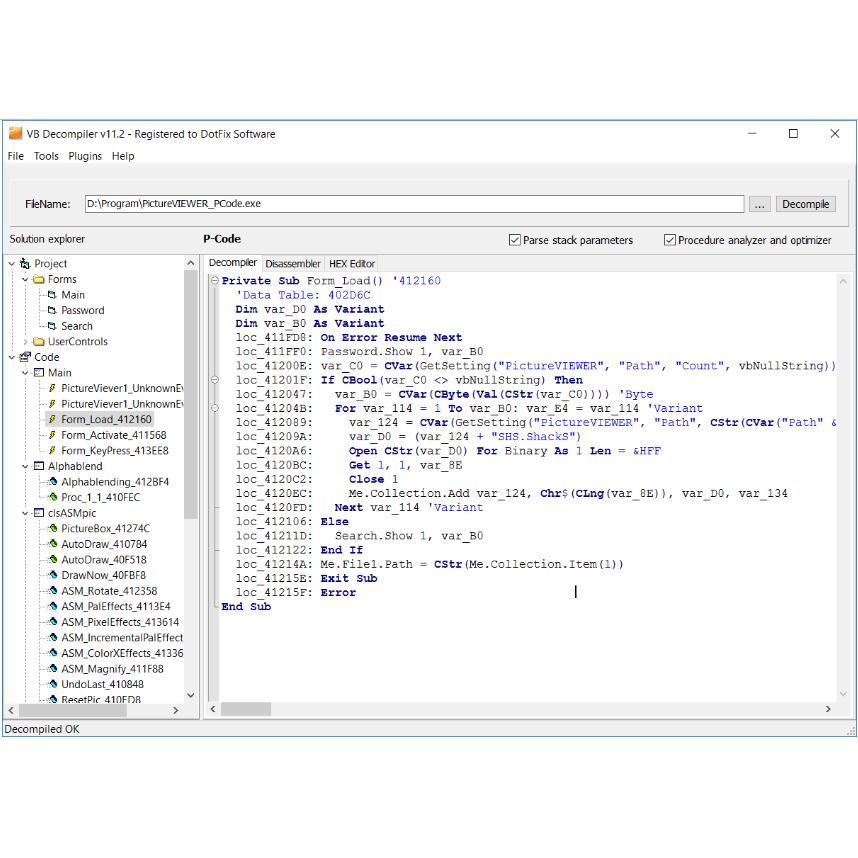Image resolution: width=858 pixels, height=858 pixels.
Task: Click the Form_Activate_411568 event icon
Action: click(52, 435)
